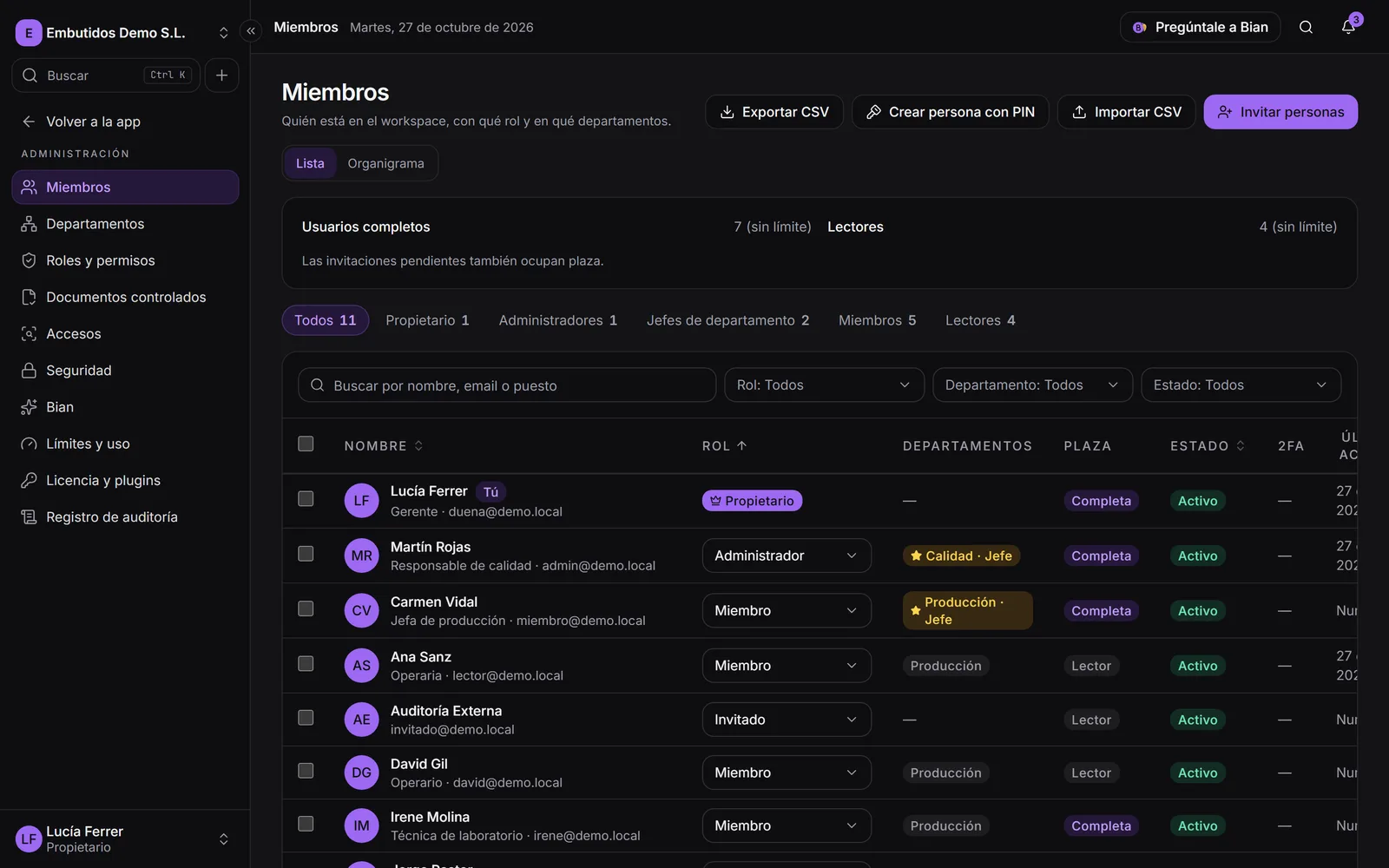Open the Estado: Todos filter dropdown
Screen dimensions: 1389x868
(x=1241, y=385)
